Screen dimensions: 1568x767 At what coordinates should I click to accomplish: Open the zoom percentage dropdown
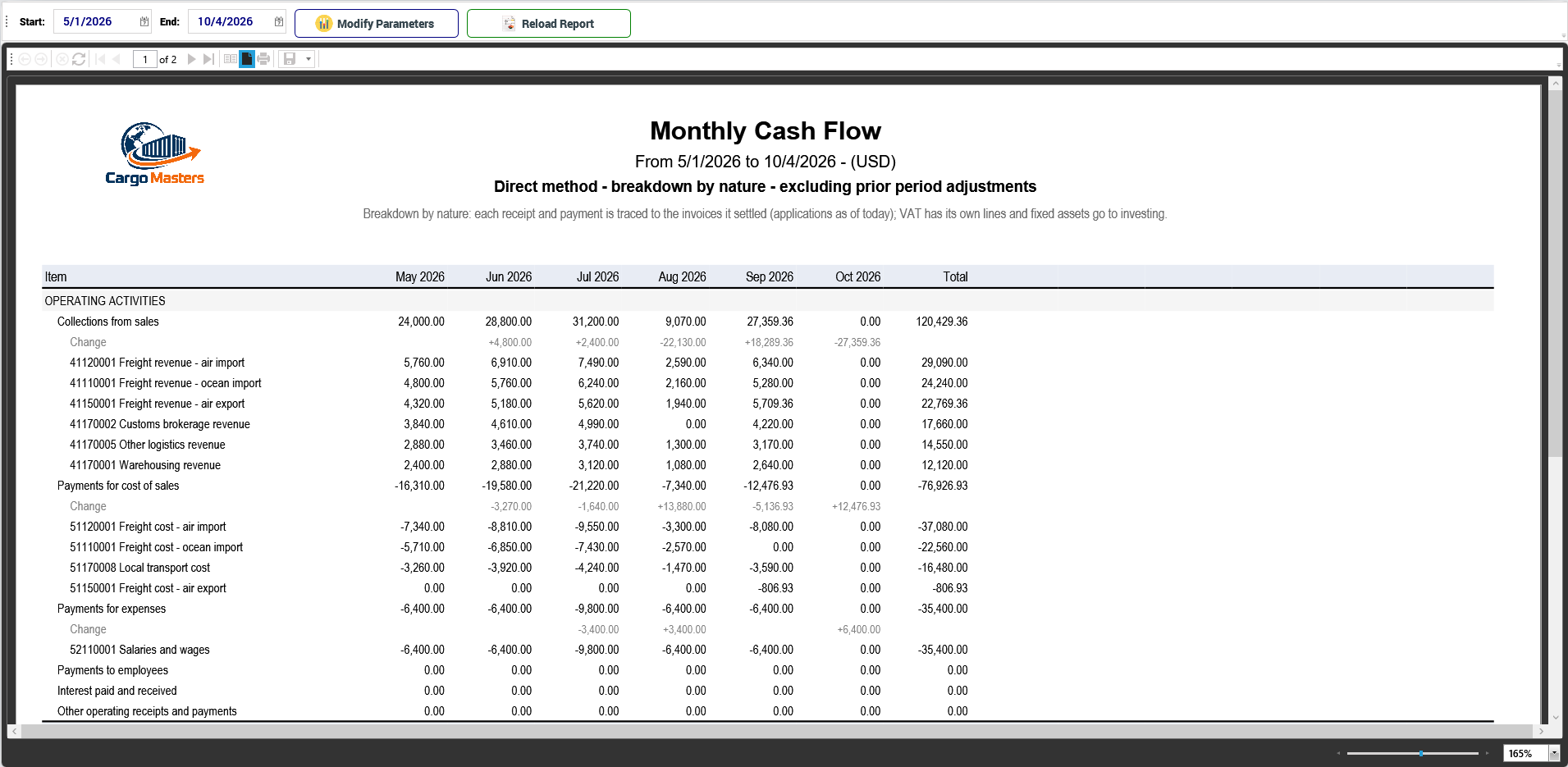1554,753
